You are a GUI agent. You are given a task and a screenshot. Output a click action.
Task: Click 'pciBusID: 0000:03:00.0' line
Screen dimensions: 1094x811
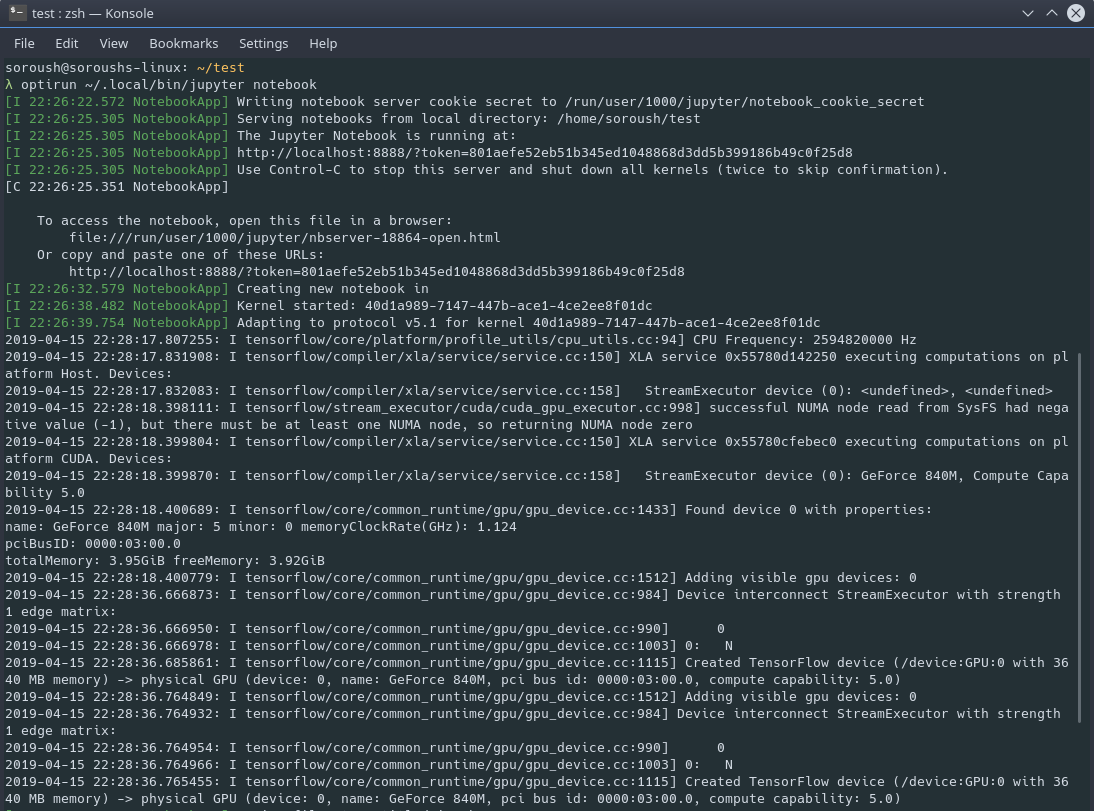(93, 544)
